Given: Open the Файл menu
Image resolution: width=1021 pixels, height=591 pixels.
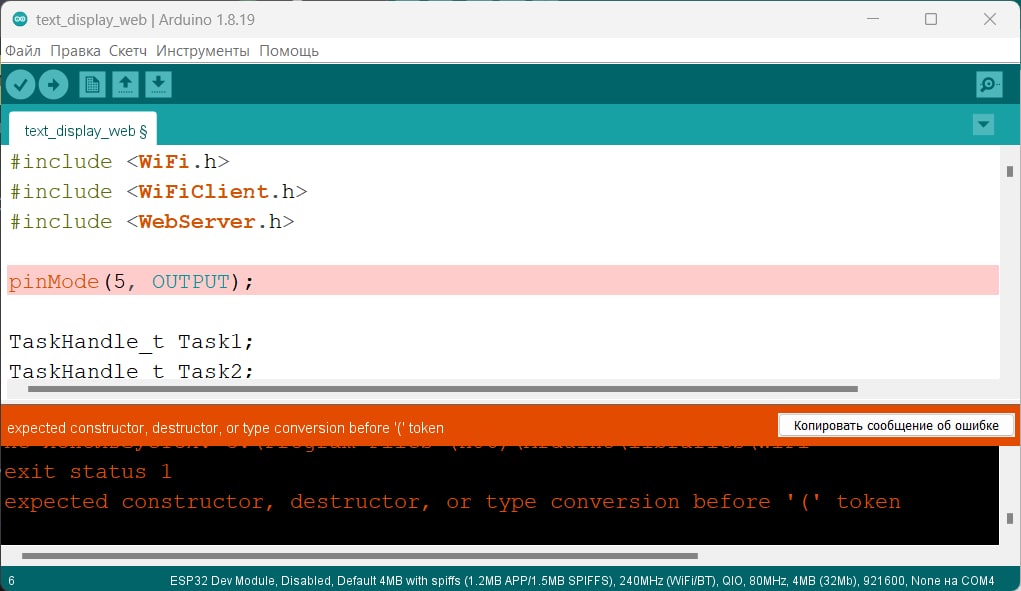Looking at the screenshot, I should pyautogui.click(x=23, y=51).
